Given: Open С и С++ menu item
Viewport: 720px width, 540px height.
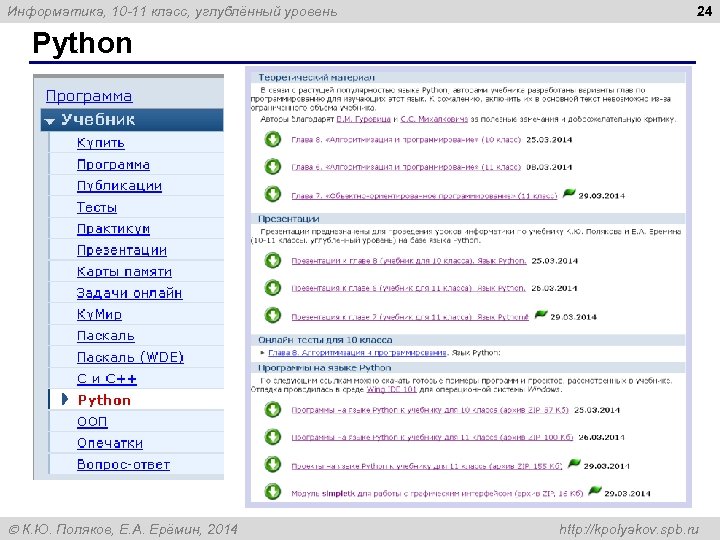Looking at the screenshot, I should (107, 379).
